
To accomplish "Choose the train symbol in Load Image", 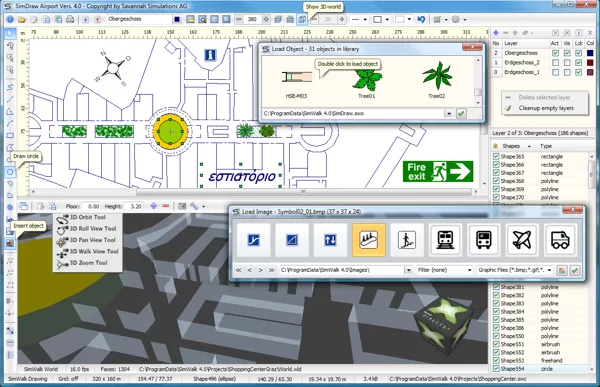I will (x=445, y=240).
